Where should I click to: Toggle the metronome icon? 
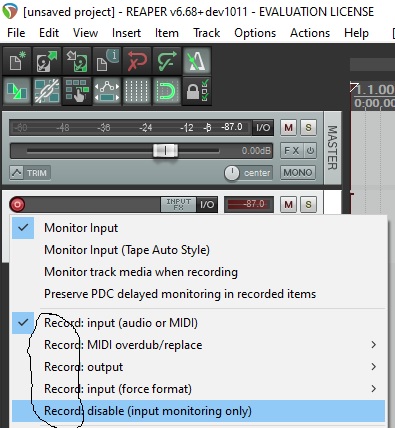197,61
